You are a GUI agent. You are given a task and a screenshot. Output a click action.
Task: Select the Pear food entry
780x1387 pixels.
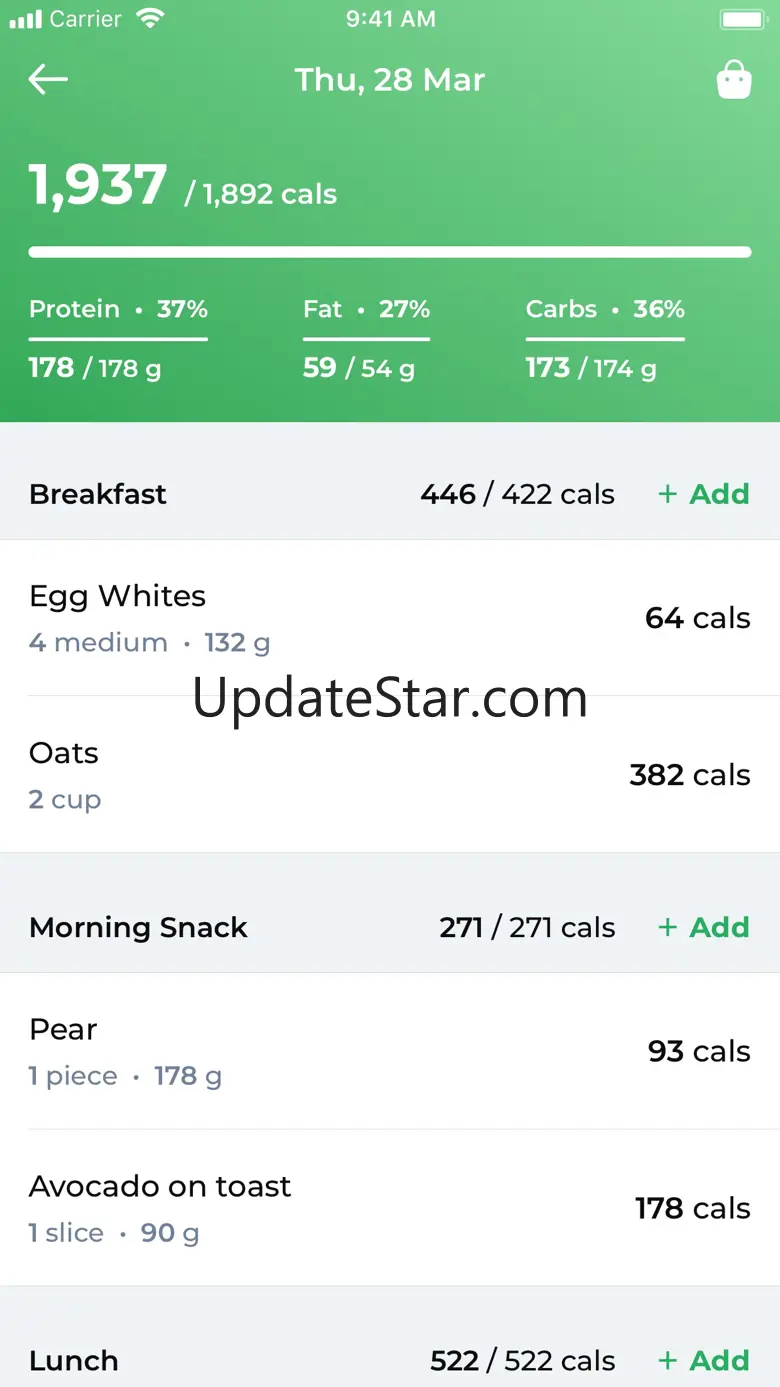[389, 1051]
